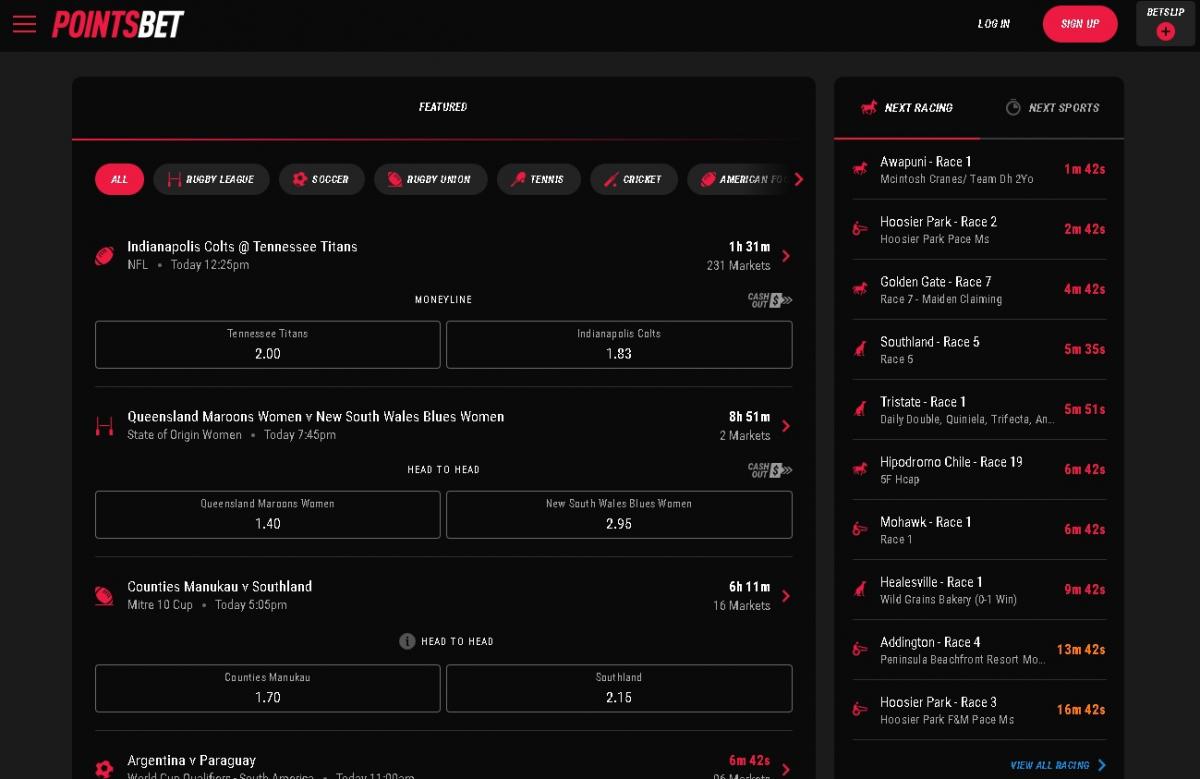Screen dimensions: 1200x779
Task: Open Hipodromo Chile - Race 19 entry
Action: (979, 470)
